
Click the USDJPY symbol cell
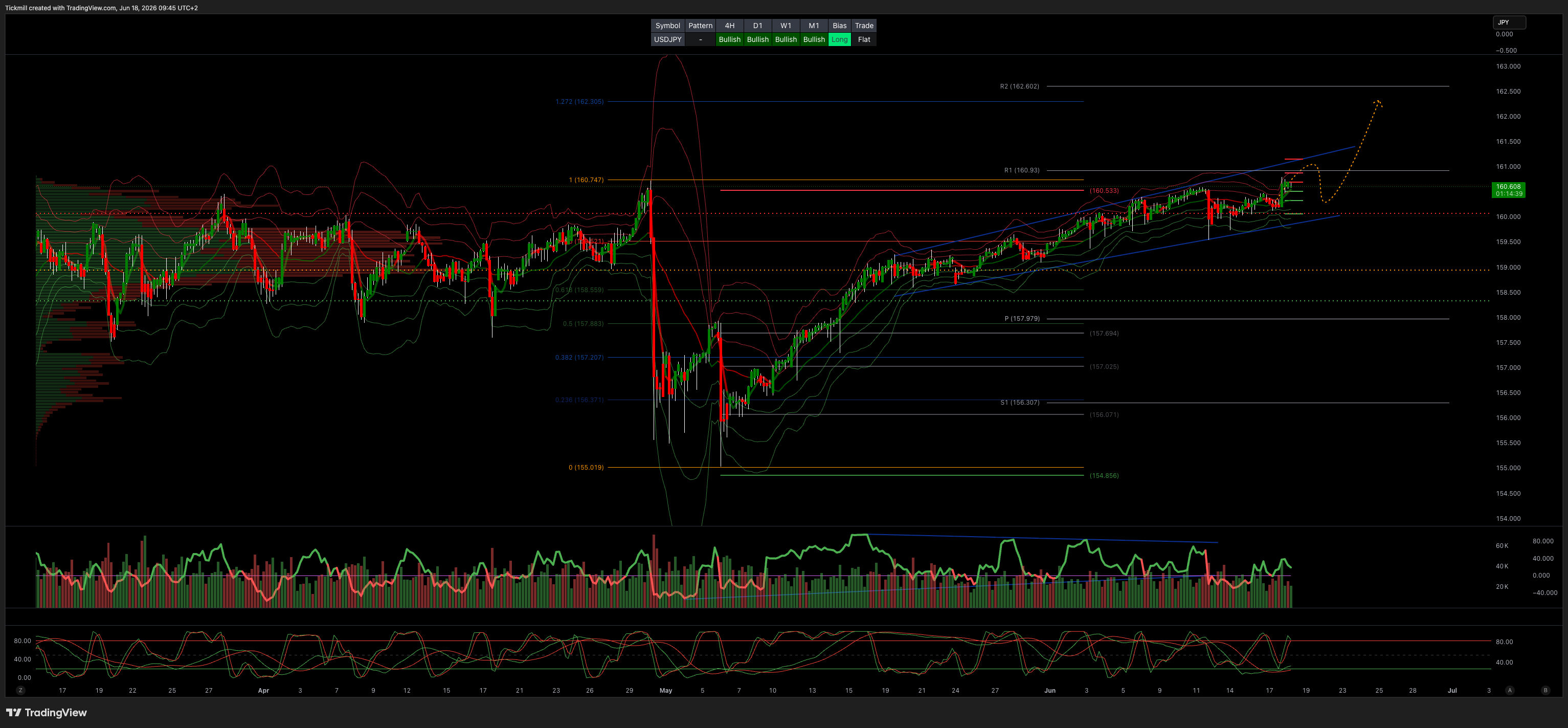click(x=668, y=39)
